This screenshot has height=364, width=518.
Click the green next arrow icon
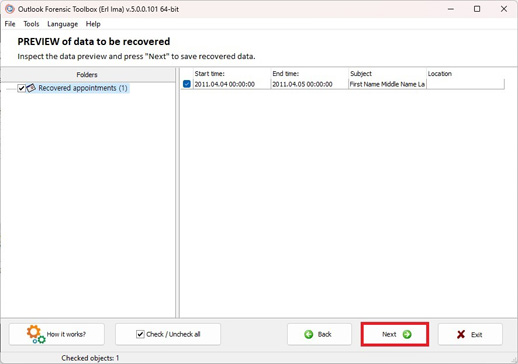click(407, 334)
